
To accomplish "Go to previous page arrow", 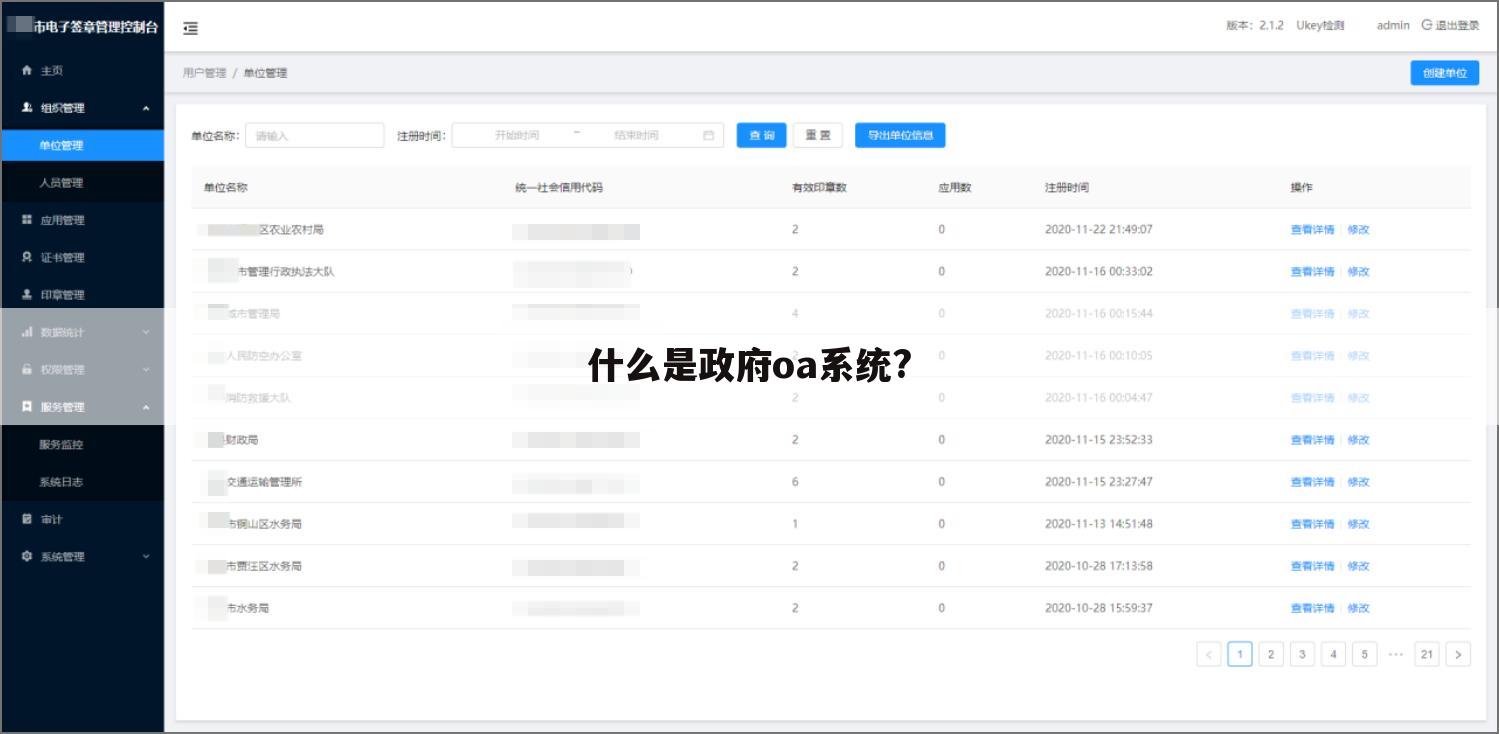I will (1209, 655).
